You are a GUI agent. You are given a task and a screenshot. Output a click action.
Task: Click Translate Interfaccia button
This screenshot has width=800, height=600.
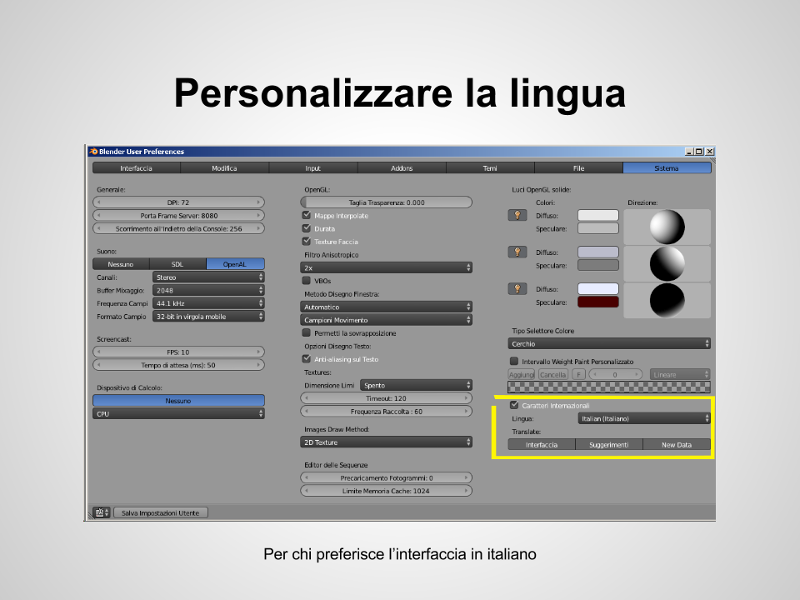(541, 444)
